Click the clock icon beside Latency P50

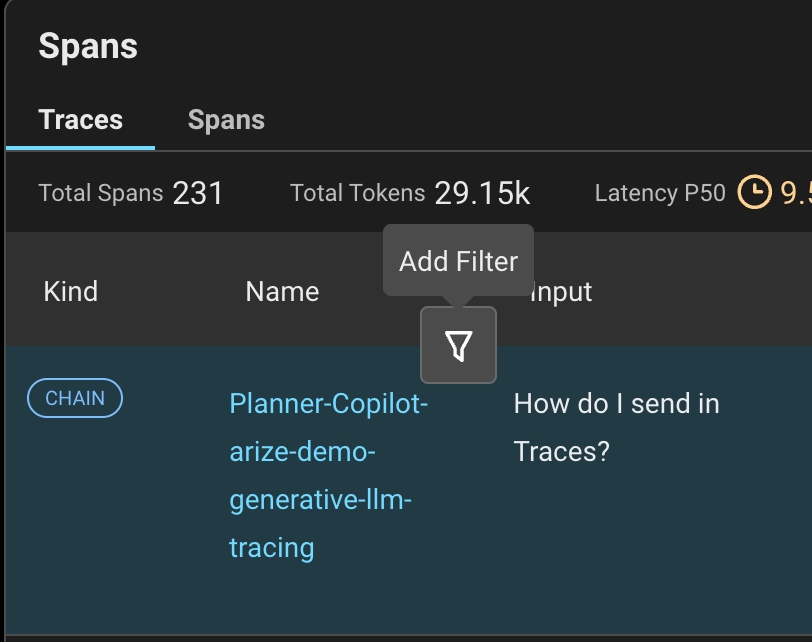coord(755,192)
